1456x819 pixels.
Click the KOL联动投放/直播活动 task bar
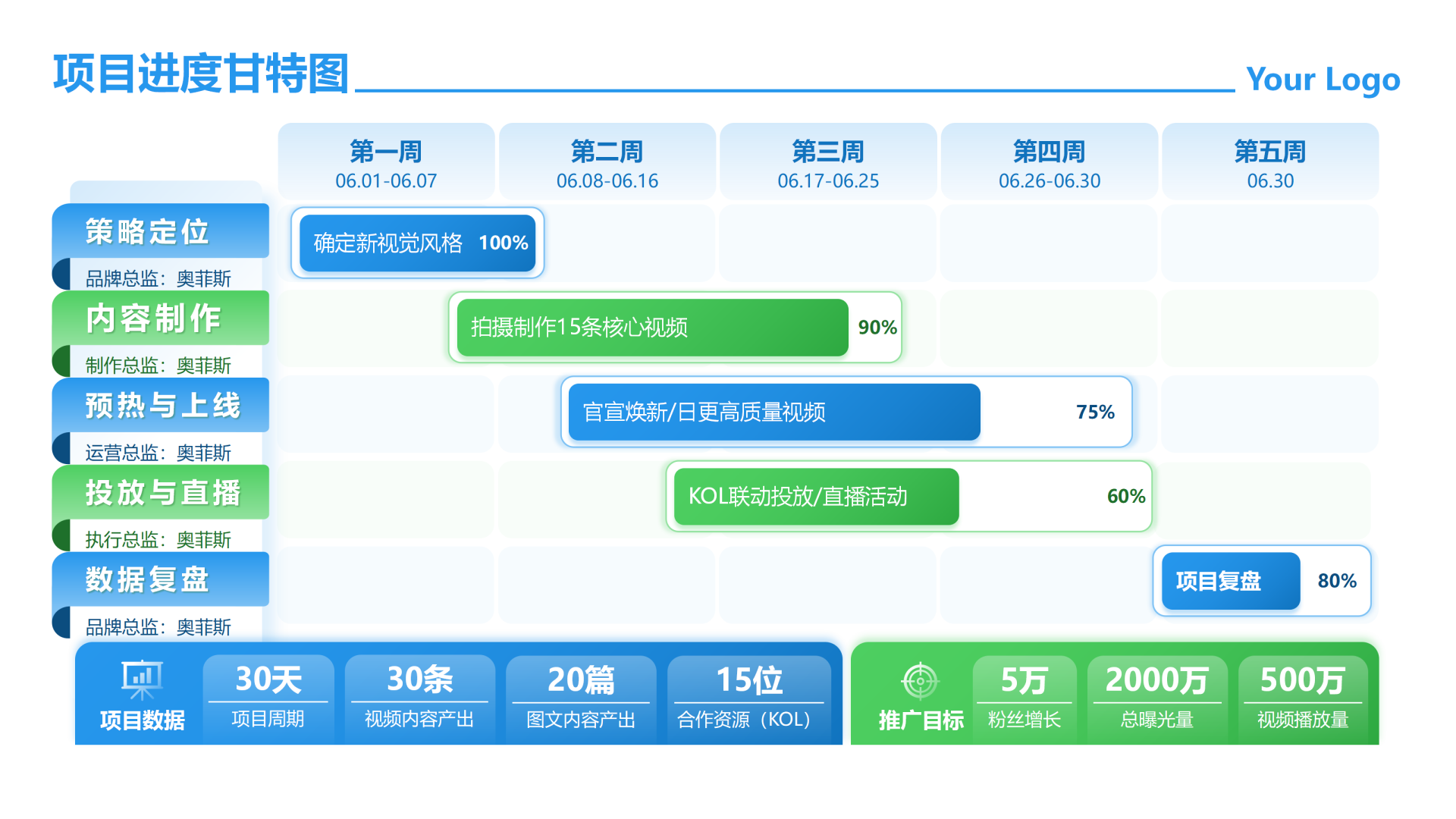[816, 497]
